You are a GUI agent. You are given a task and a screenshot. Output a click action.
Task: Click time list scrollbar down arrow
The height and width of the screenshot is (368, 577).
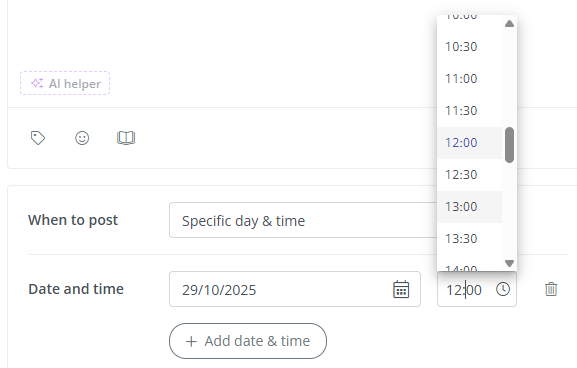click(x=509, y=263)
